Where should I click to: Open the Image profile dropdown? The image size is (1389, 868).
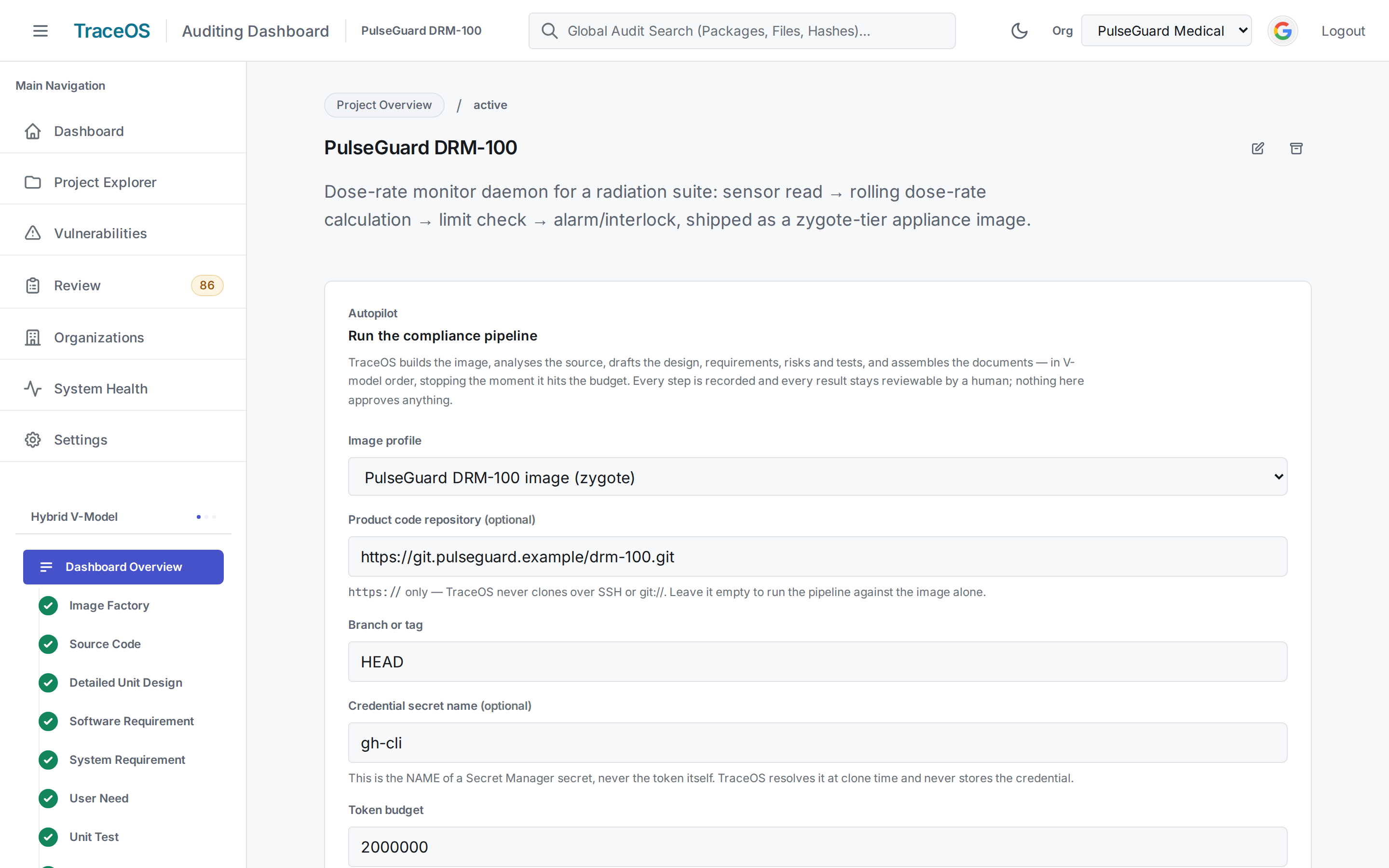click(817, 476)
